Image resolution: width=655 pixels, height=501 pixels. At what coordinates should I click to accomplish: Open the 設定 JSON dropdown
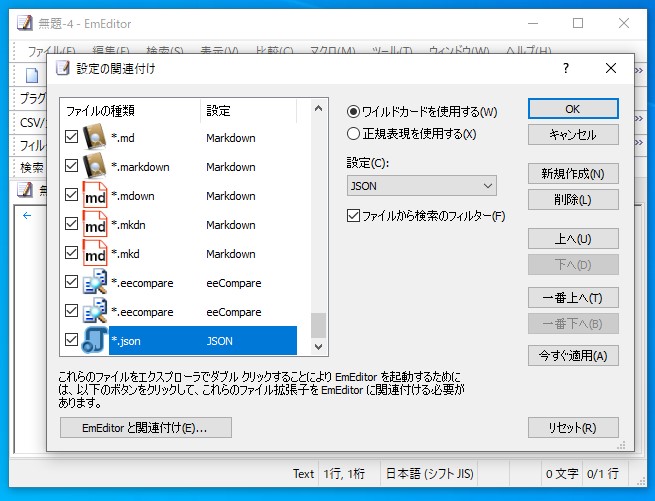pos(421,186)
